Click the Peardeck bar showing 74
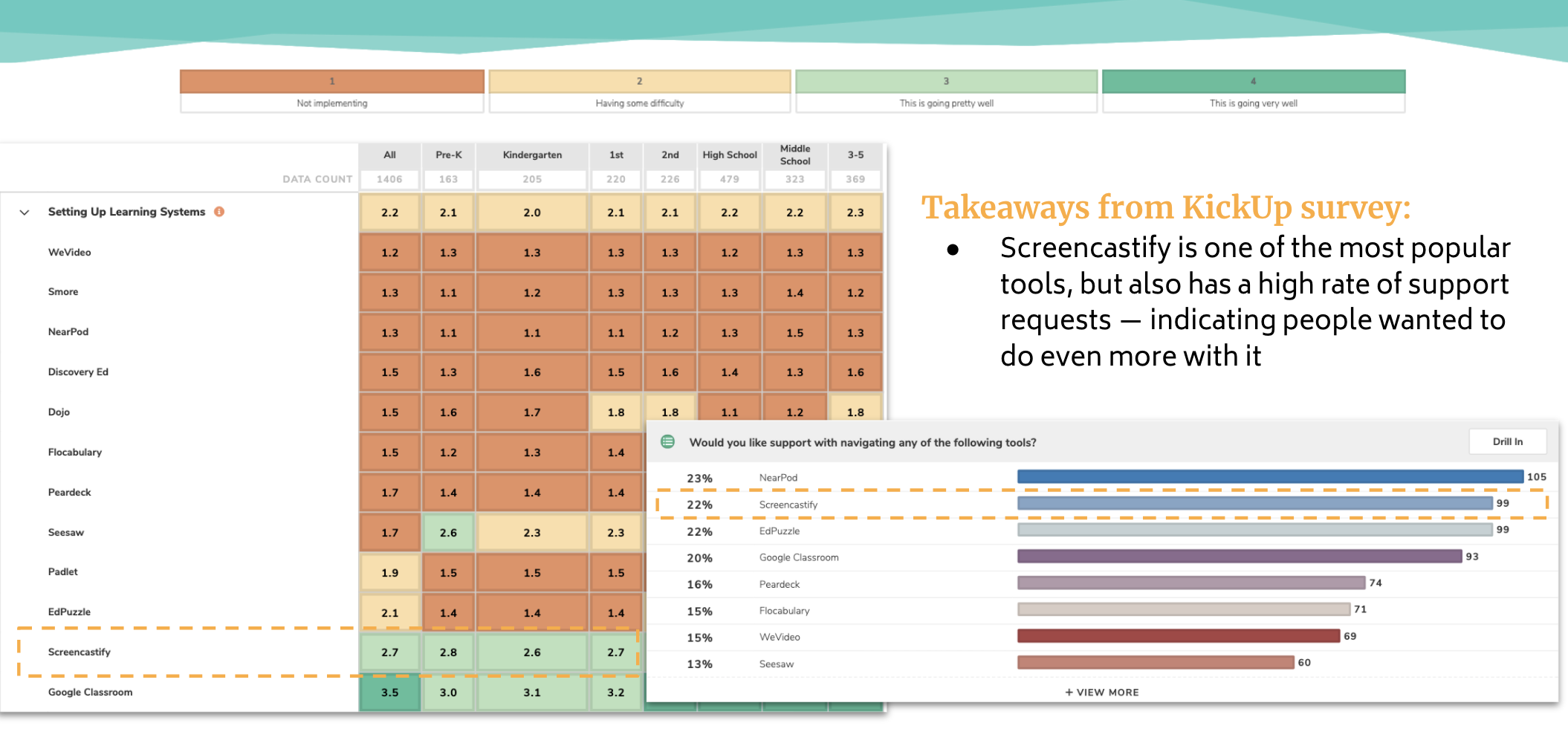 1191,583
